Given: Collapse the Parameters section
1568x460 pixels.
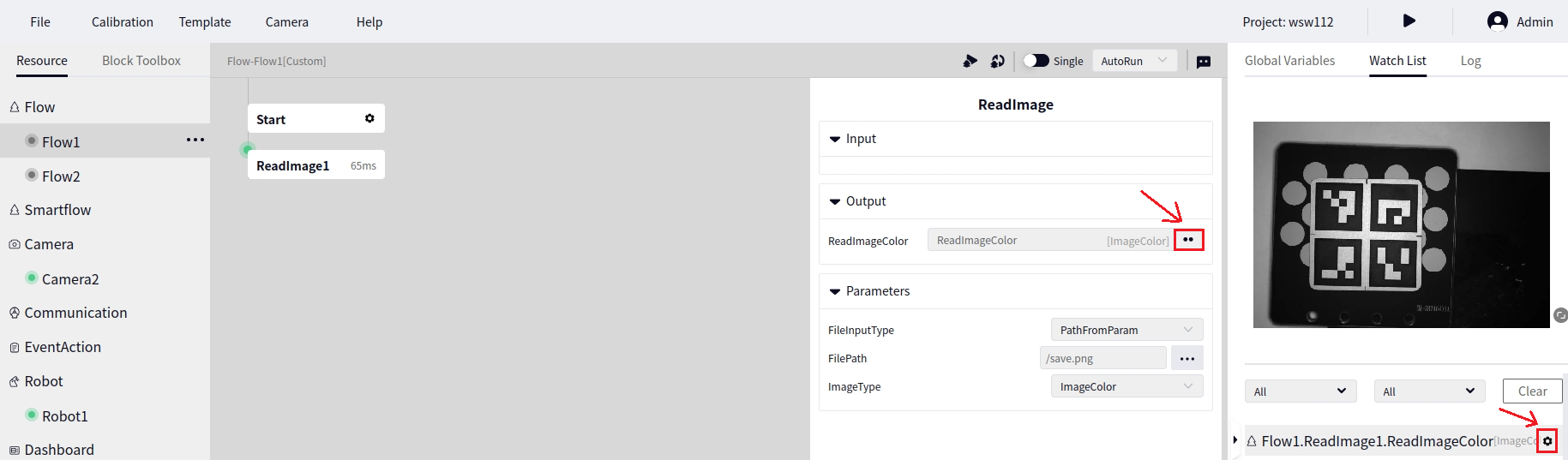Looking at the screenshot, I should [x=835, y=291].
